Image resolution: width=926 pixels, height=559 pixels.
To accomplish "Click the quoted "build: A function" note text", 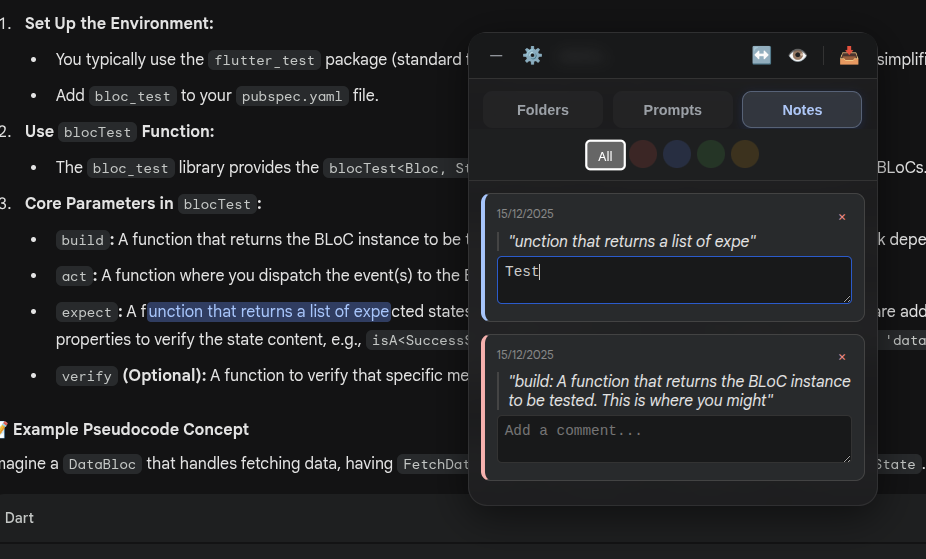I will point(679,391).
